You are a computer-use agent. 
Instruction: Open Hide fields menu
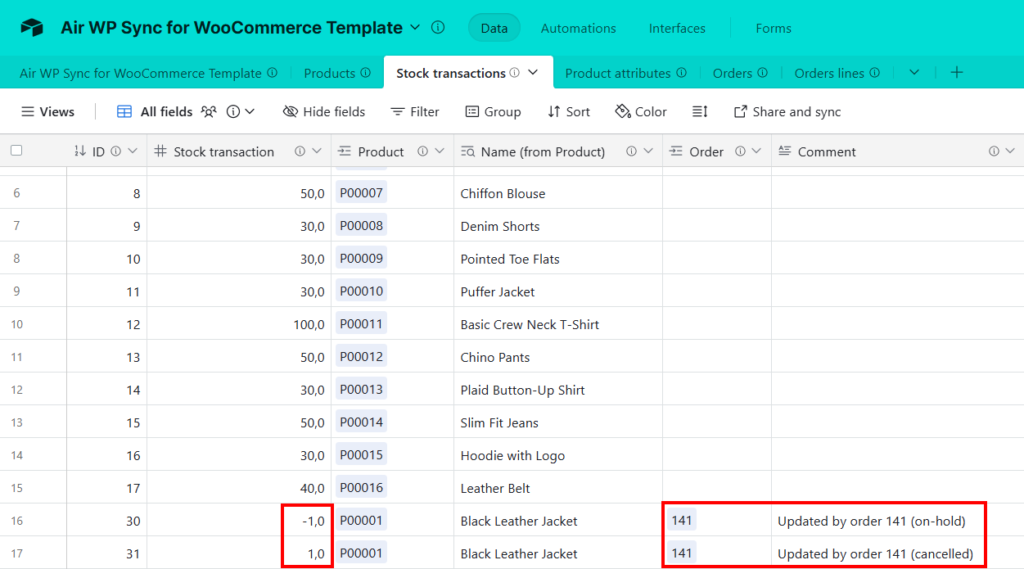click(x=324, y=112)
